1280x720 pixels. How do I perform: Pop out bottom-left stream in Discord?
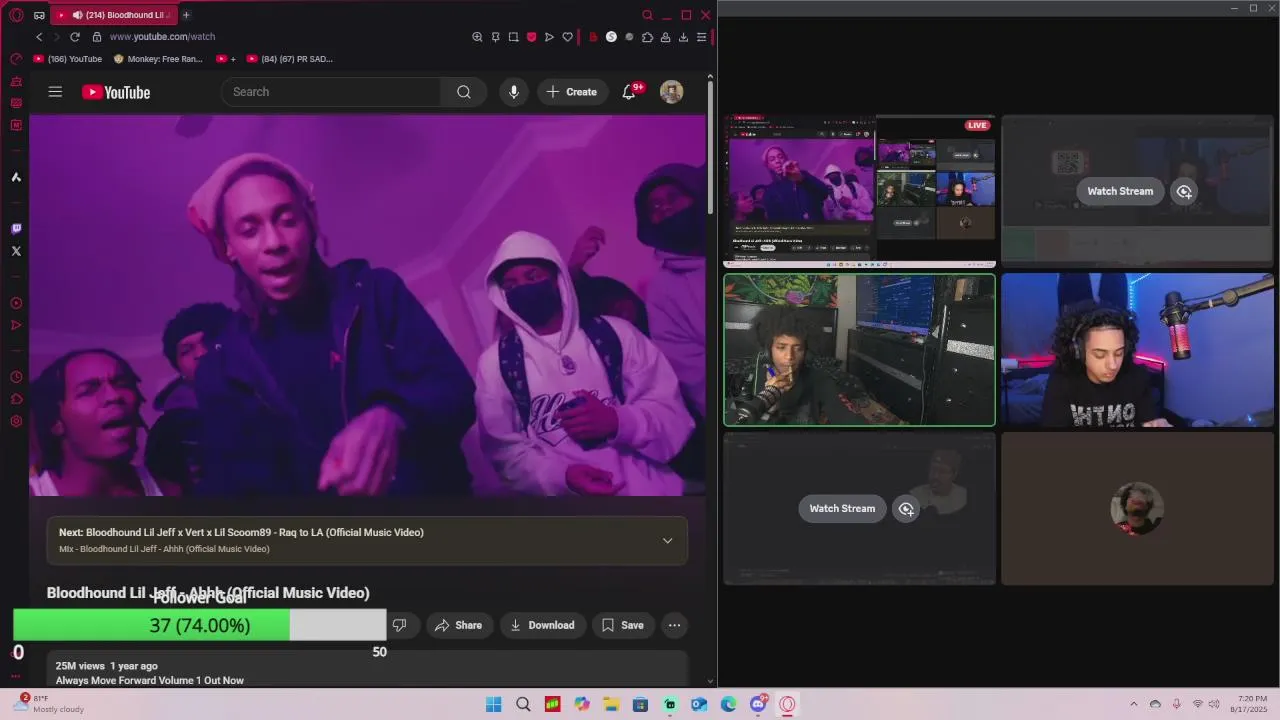tap(906, 508)
